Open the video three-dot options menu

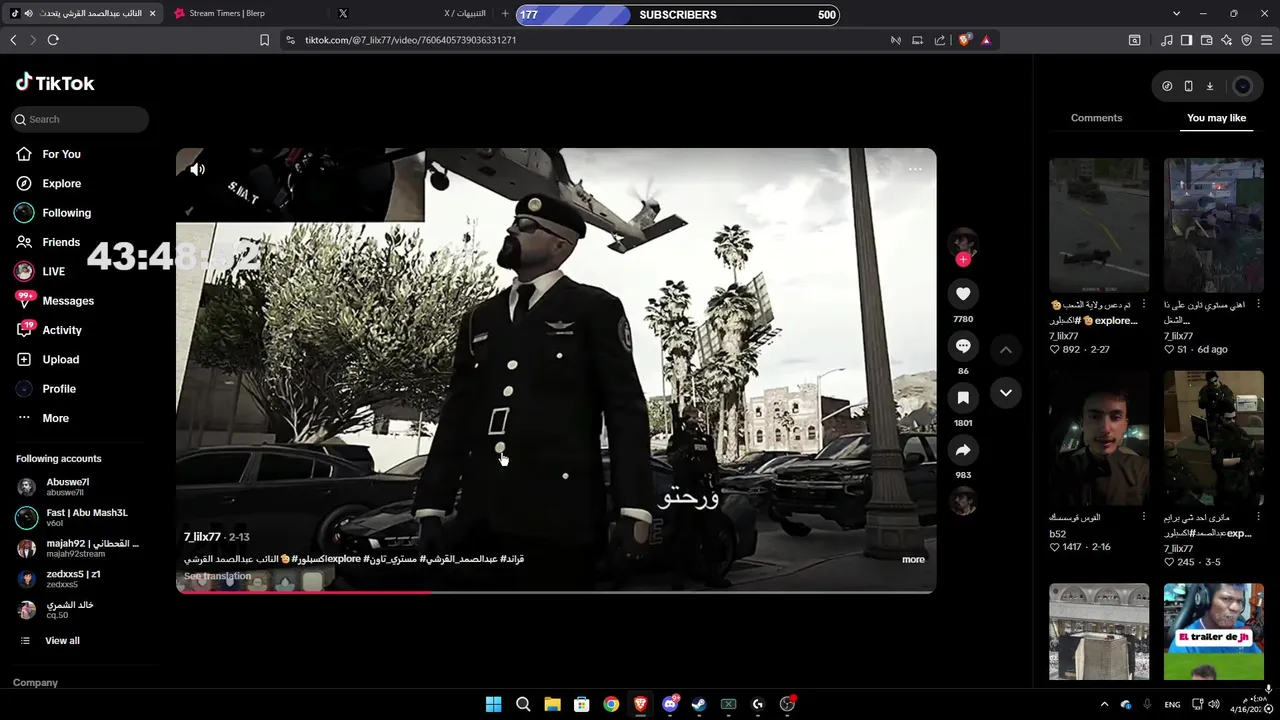coord(915,169)
